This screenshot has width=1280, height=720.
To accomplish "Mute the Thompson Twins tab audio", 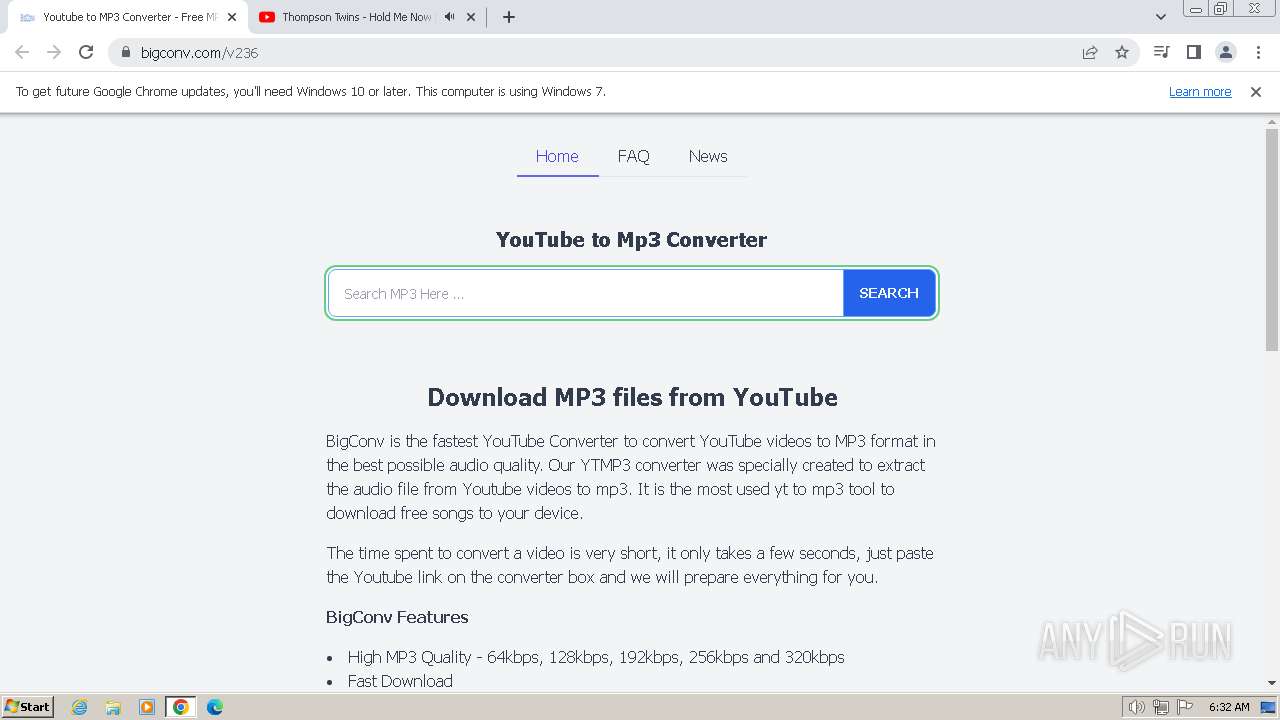I will [449, 17].
